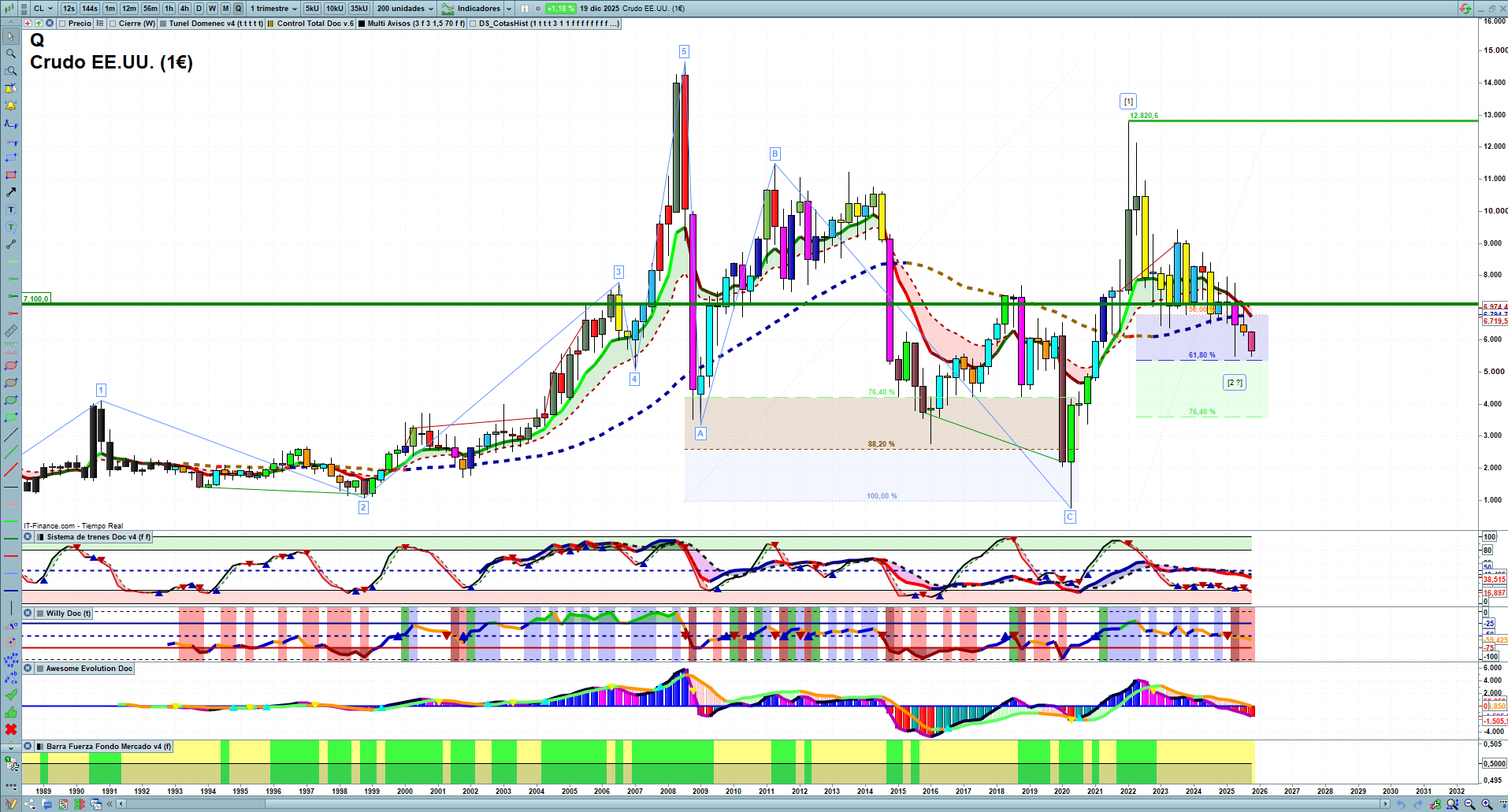This screenshot has height=812, width=1508.
Task: Select the red rectangle drawing tool
Action: click(11, 175)
